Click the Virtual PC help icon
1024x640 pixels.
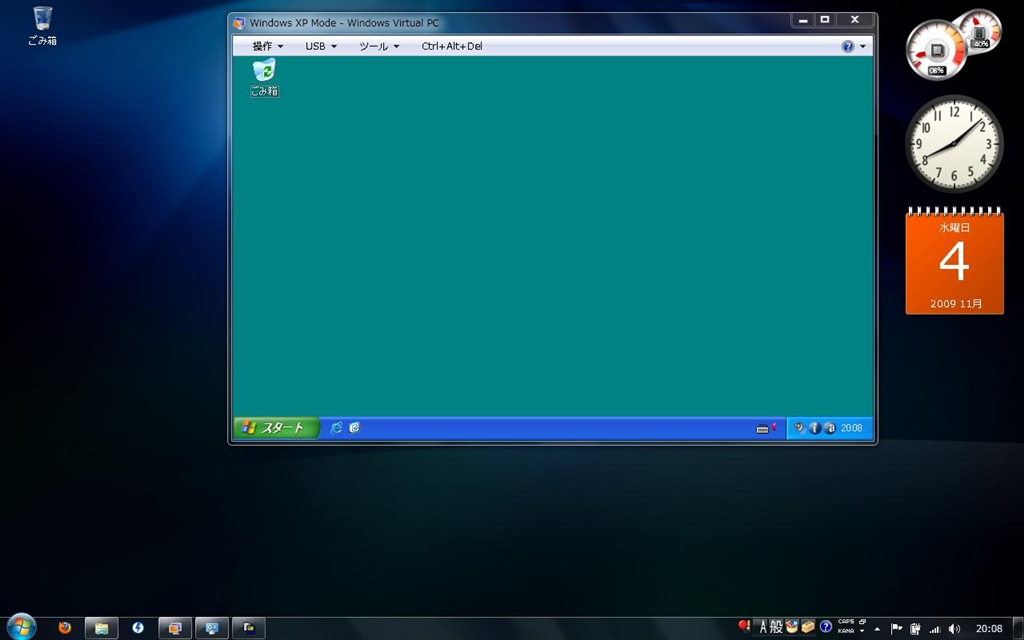coord(848,46)
